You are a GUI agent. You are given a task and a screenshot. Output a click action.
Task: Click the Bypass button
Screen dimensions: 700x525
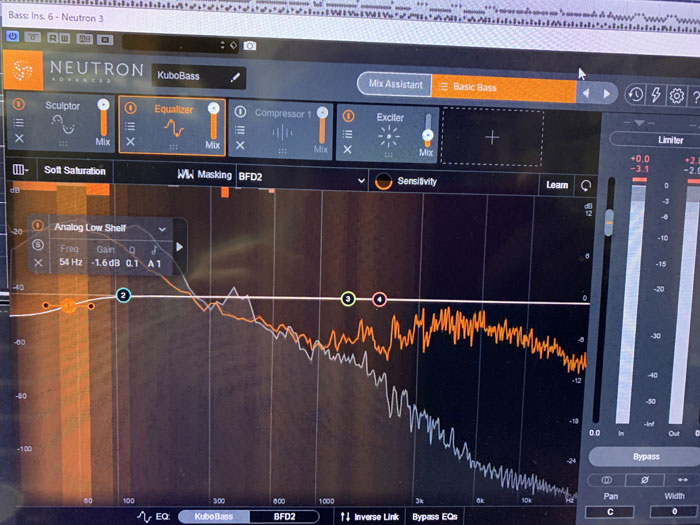point(645,456)
